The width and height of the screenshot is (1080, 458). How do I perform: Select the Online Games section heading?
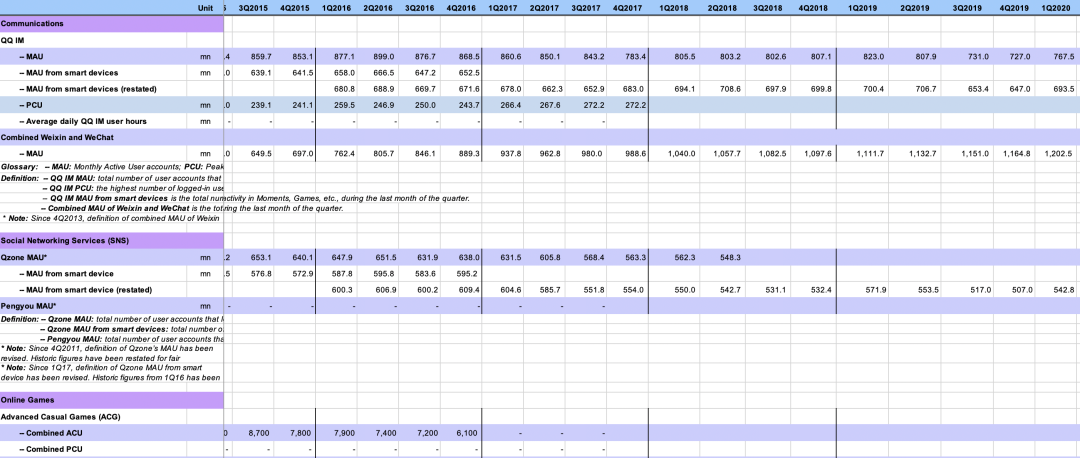click(28, 399)
